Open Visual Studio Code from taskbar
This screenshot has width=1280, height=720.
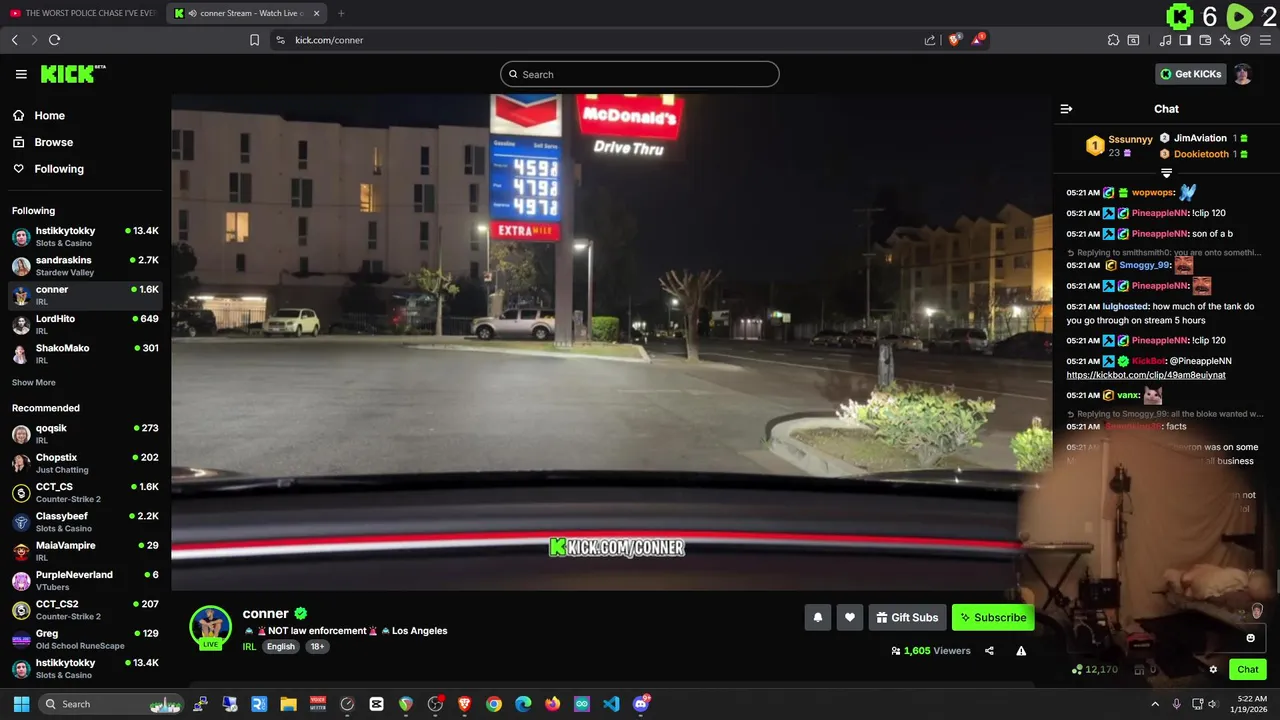[611, 704]
